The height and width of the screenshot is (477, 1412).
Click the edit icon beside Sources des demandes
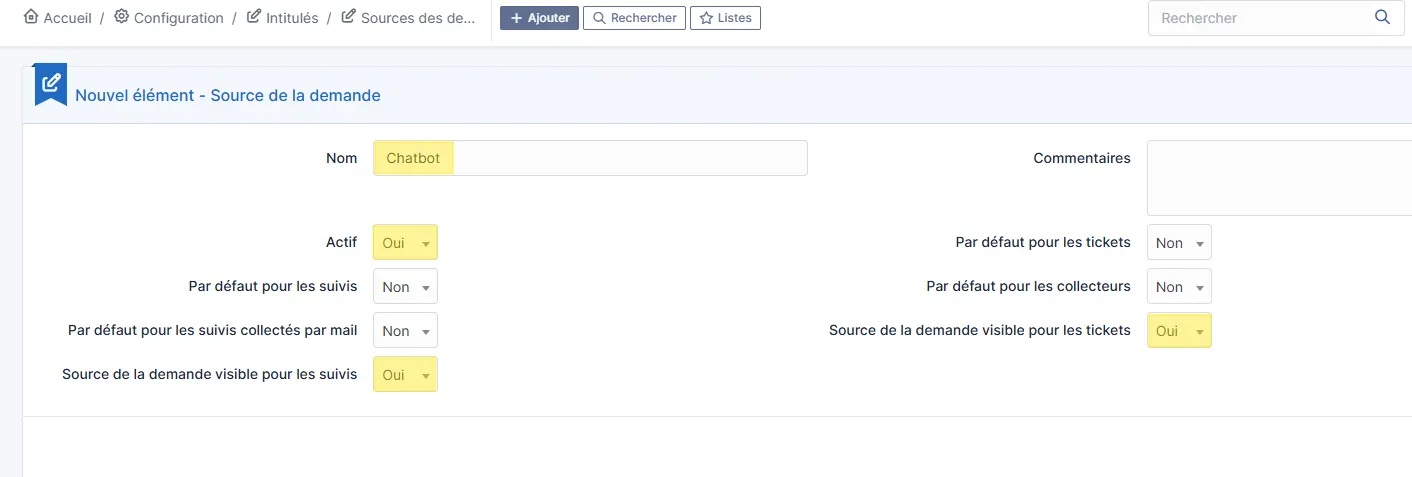point(349,17)
